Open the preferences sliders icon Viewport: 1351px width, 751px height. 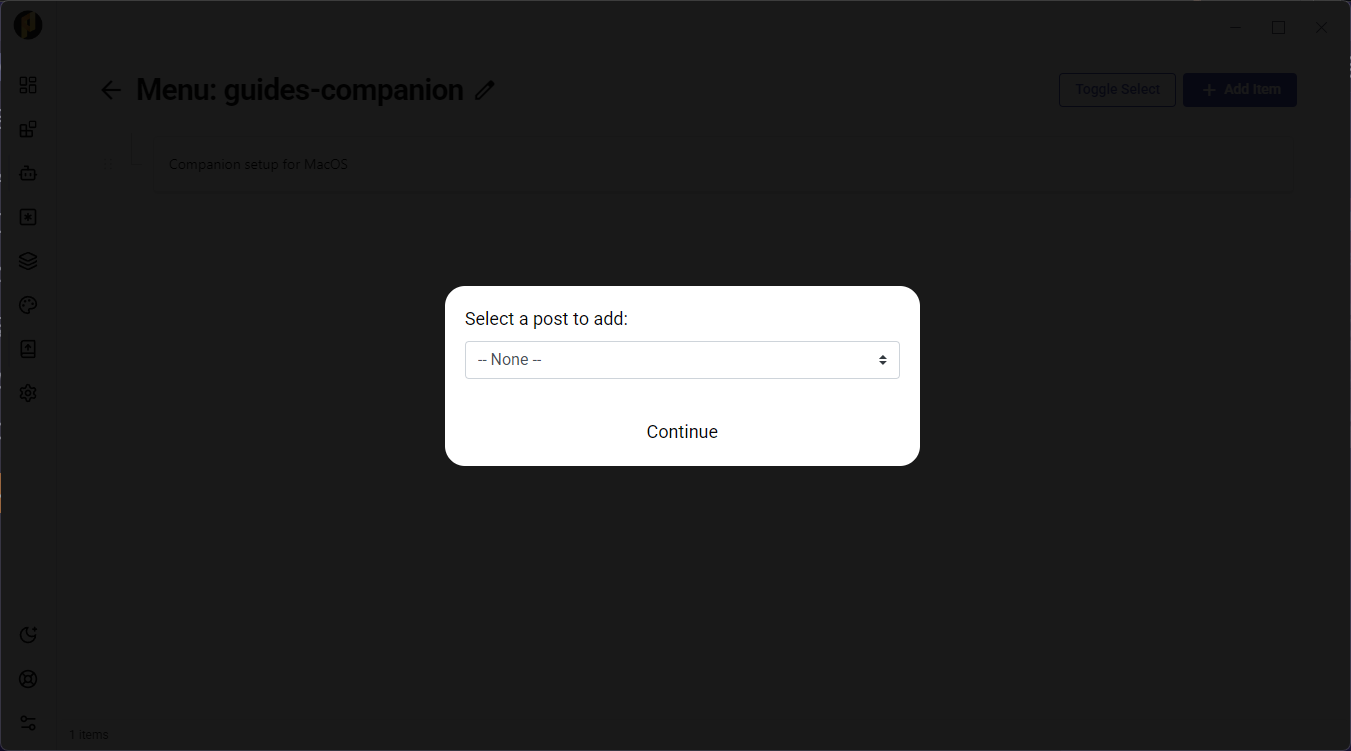coord(28,723)
